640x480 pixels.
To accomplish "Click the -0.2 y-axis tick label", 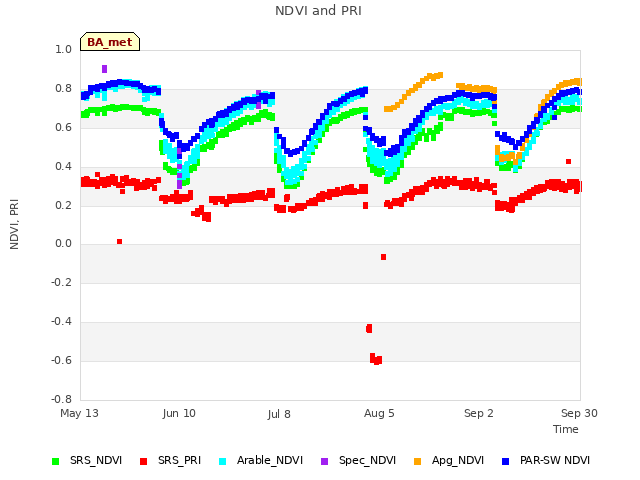I will 62,282.
